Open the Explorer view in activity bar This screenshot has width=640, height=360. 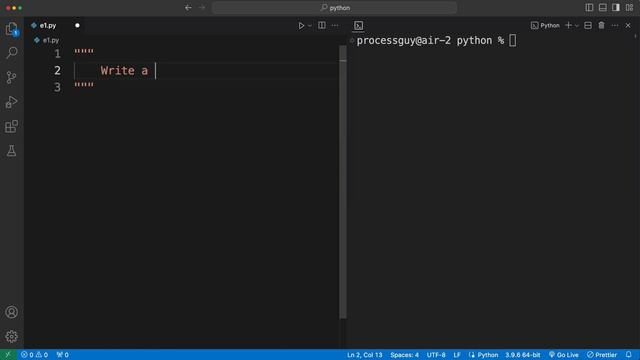click(11, 29)
